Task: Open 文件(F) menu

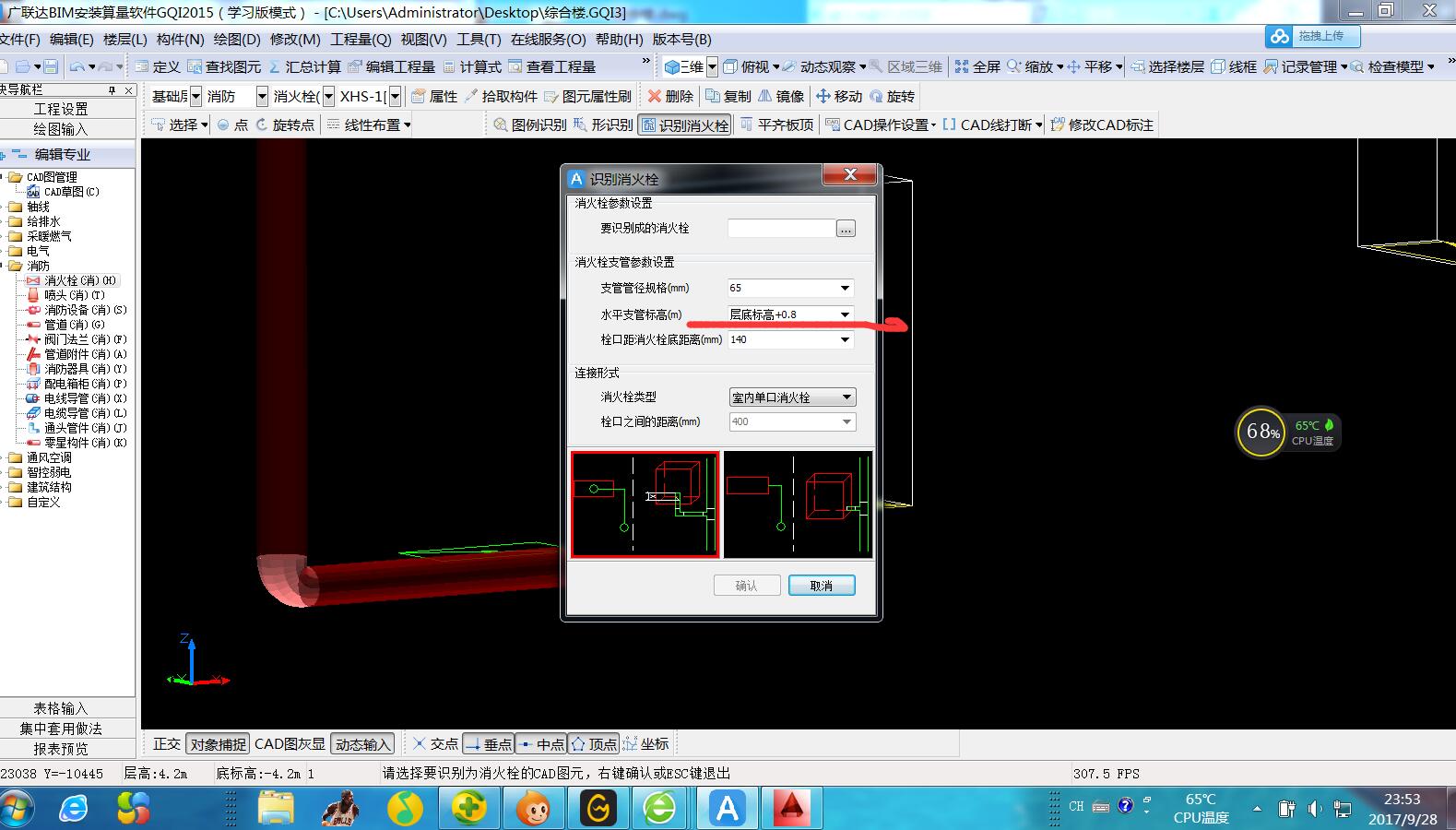Action: (x=19, y=39)
